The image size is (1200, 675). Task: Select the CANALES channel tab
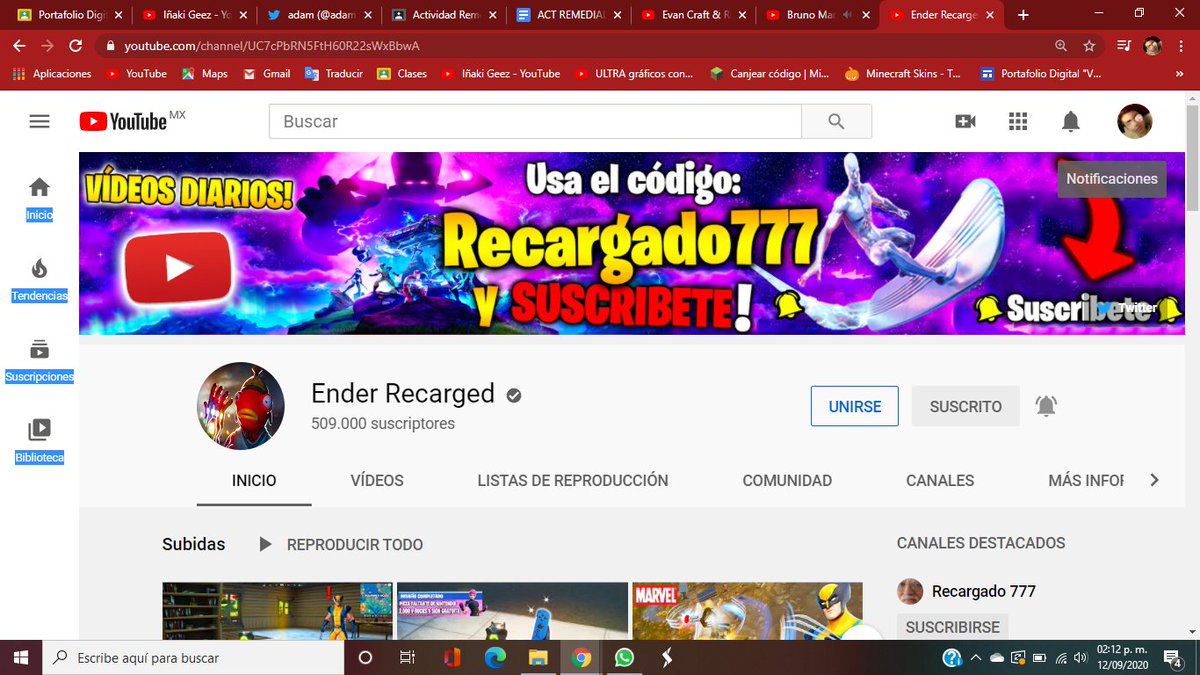coord(940,480)
